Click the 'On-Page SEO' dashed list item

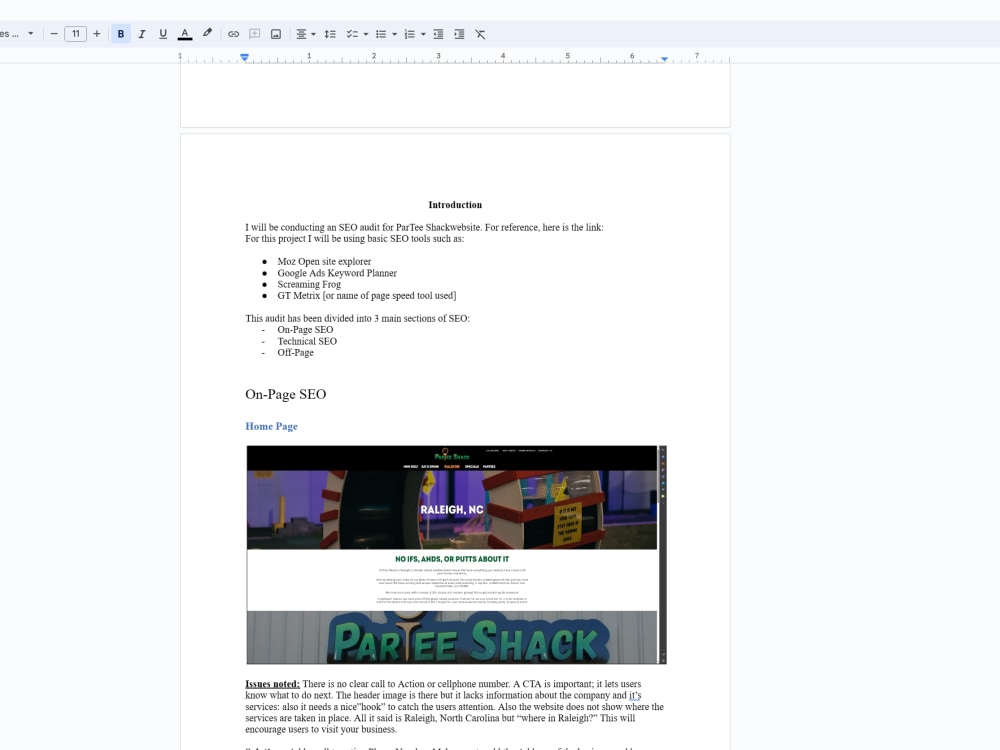pos(305,330)
